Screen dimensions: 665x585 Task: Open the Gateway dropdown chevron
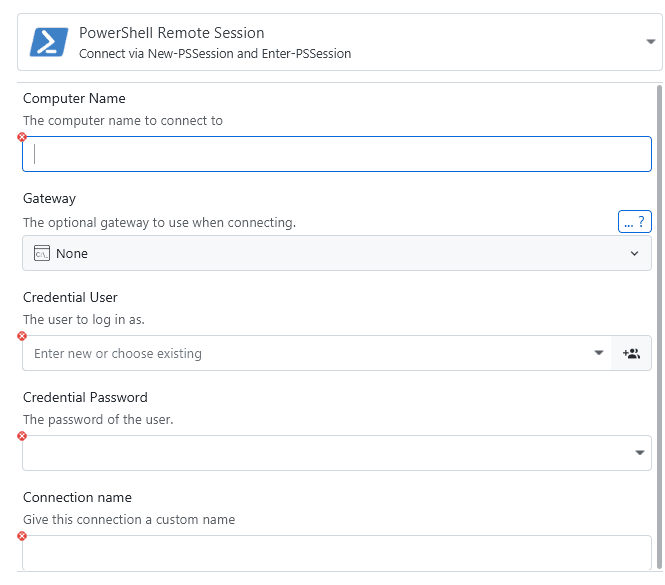(634, 254)
